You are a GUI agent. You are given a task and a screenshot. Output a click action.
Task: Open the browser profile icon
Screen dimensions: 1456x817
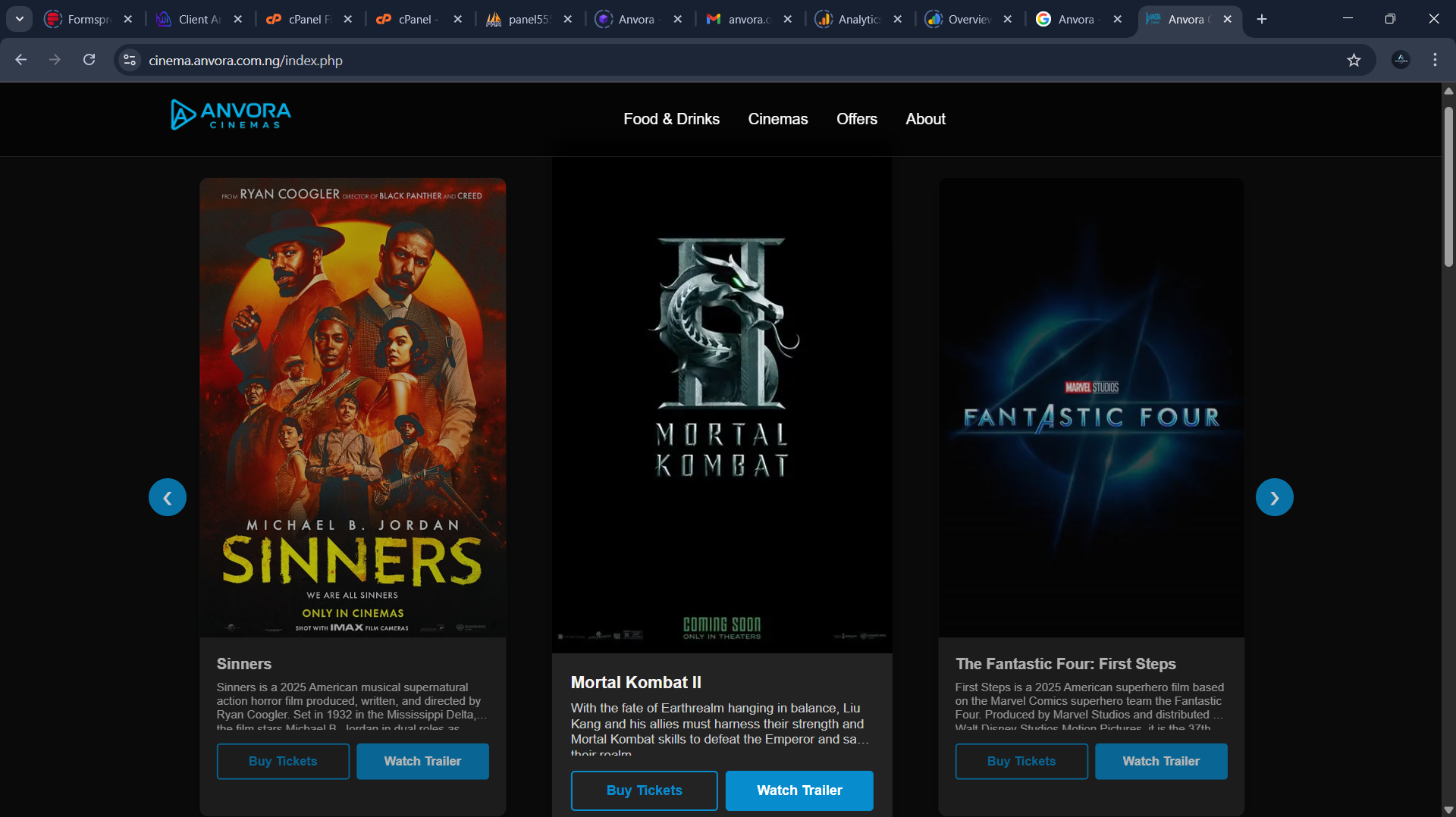[1401, 60]
